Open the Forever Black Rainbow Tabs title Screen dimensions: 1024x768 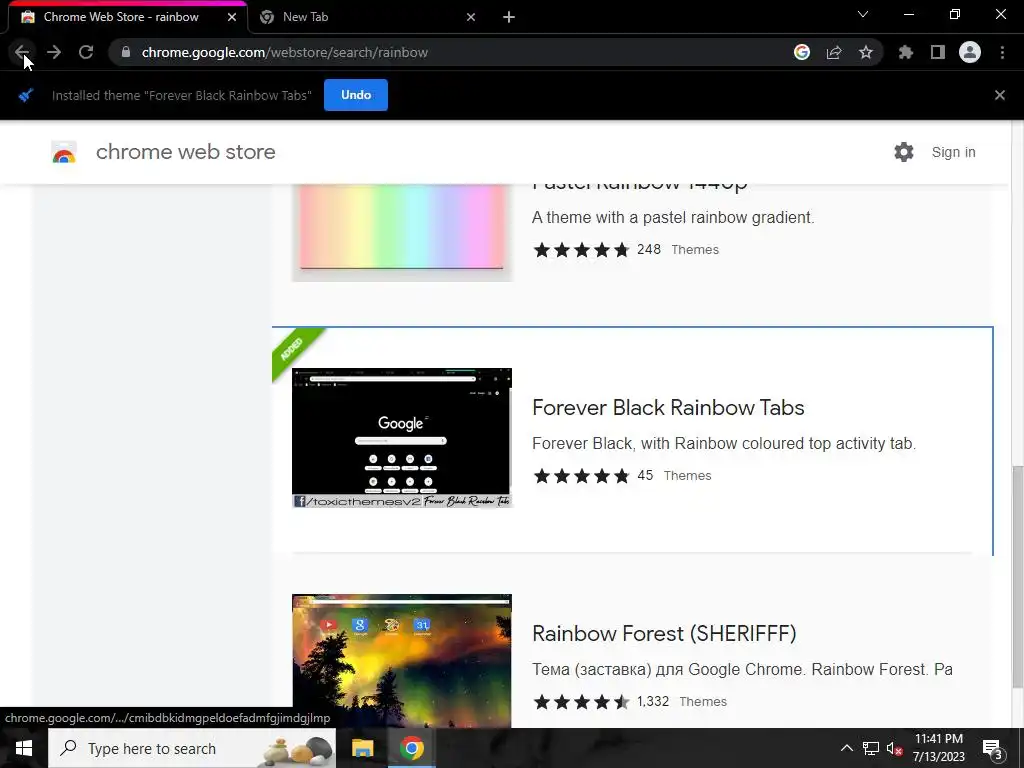668,408
